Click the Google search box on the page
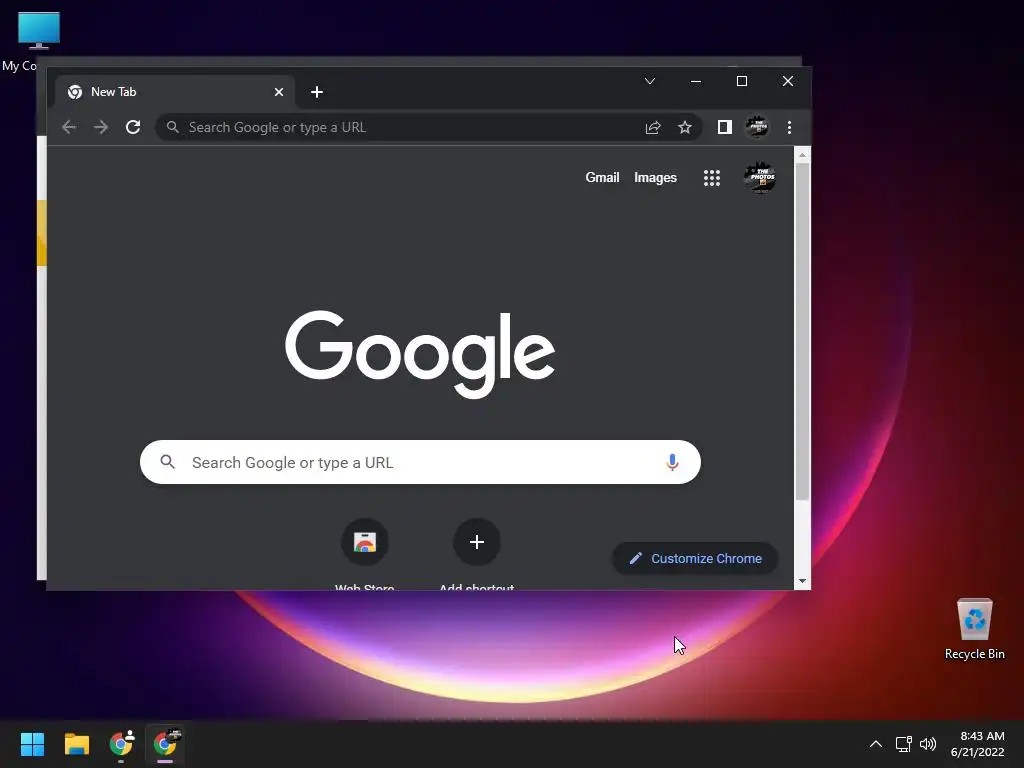Screen dimensions: 1024x768 (x=420, y=462)
